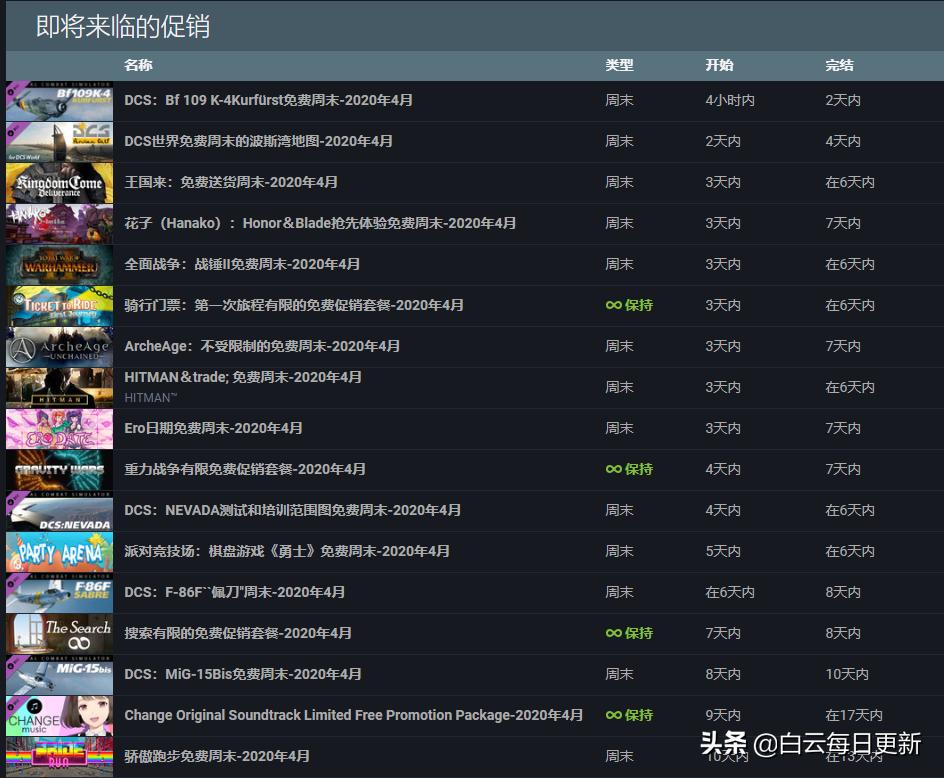Click the Kingdom Come Deliverance thumbnail
Image resolution: width=944 pixels, height=778 pixels.
[58, 182]
